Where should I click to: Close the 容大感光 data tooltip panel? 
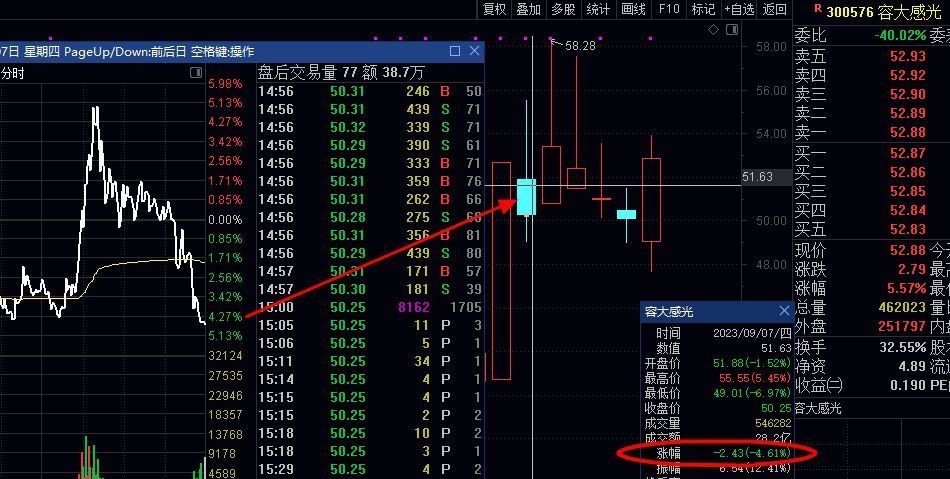[x=784, y=312]
